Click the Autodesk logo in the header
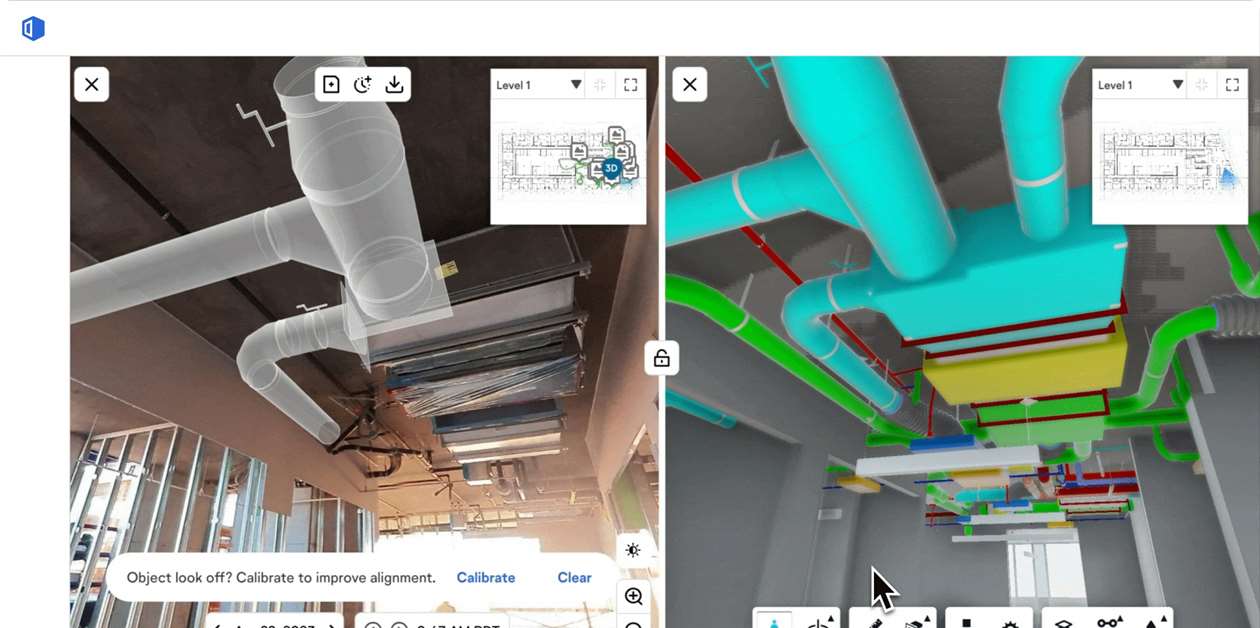 click(x=33, y=28)
